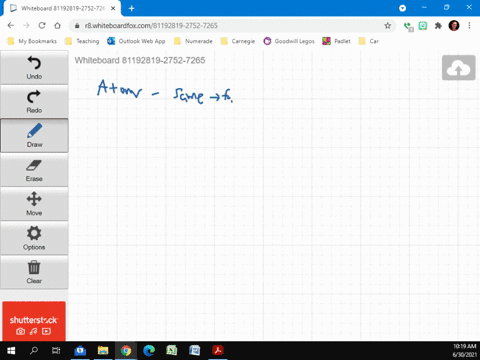Reload the whiteboard page

(x=42, y=26)
